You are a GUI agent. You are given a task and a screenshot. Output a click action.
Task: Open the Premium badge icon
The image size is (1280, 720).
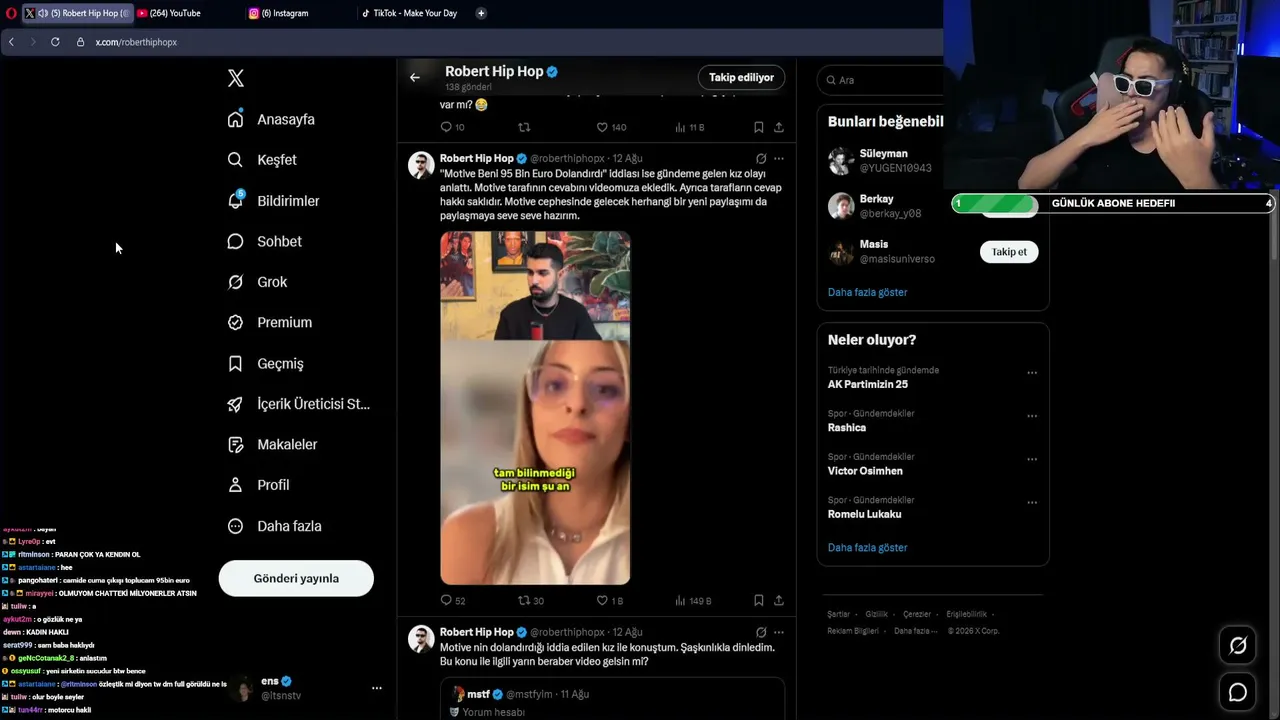(x=235, y=322)
